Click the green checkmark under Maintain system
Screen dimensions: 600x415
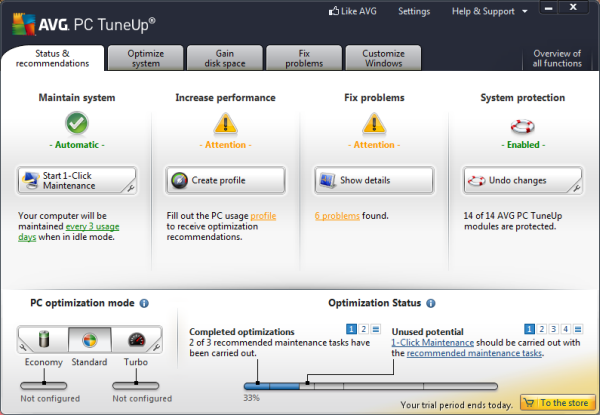pyautogui.click(x=77, y=123)
